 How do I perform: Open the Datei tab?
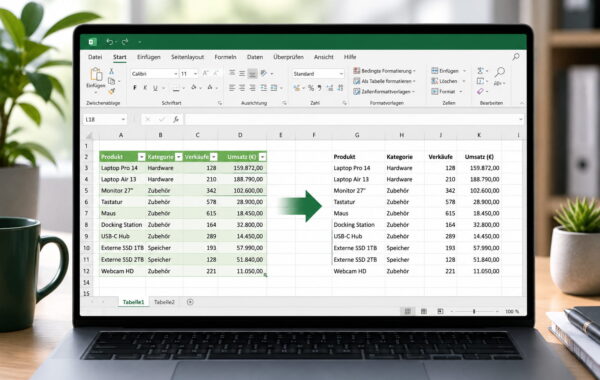pyautogui.click(x=95, y=57)
